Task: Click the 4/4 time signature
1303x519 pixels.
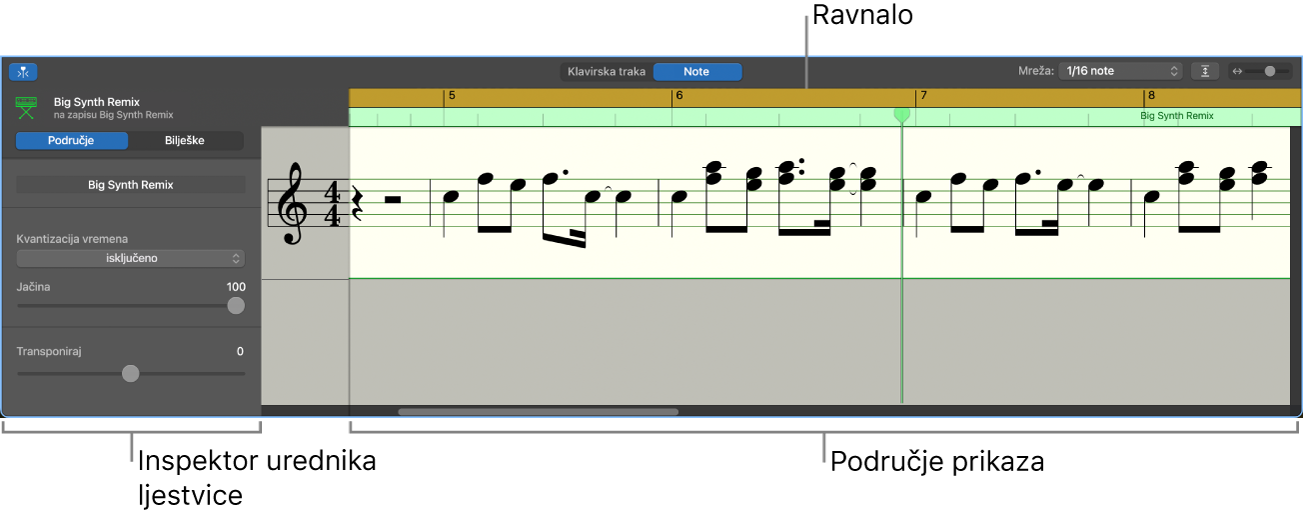Action: point(331,204)
